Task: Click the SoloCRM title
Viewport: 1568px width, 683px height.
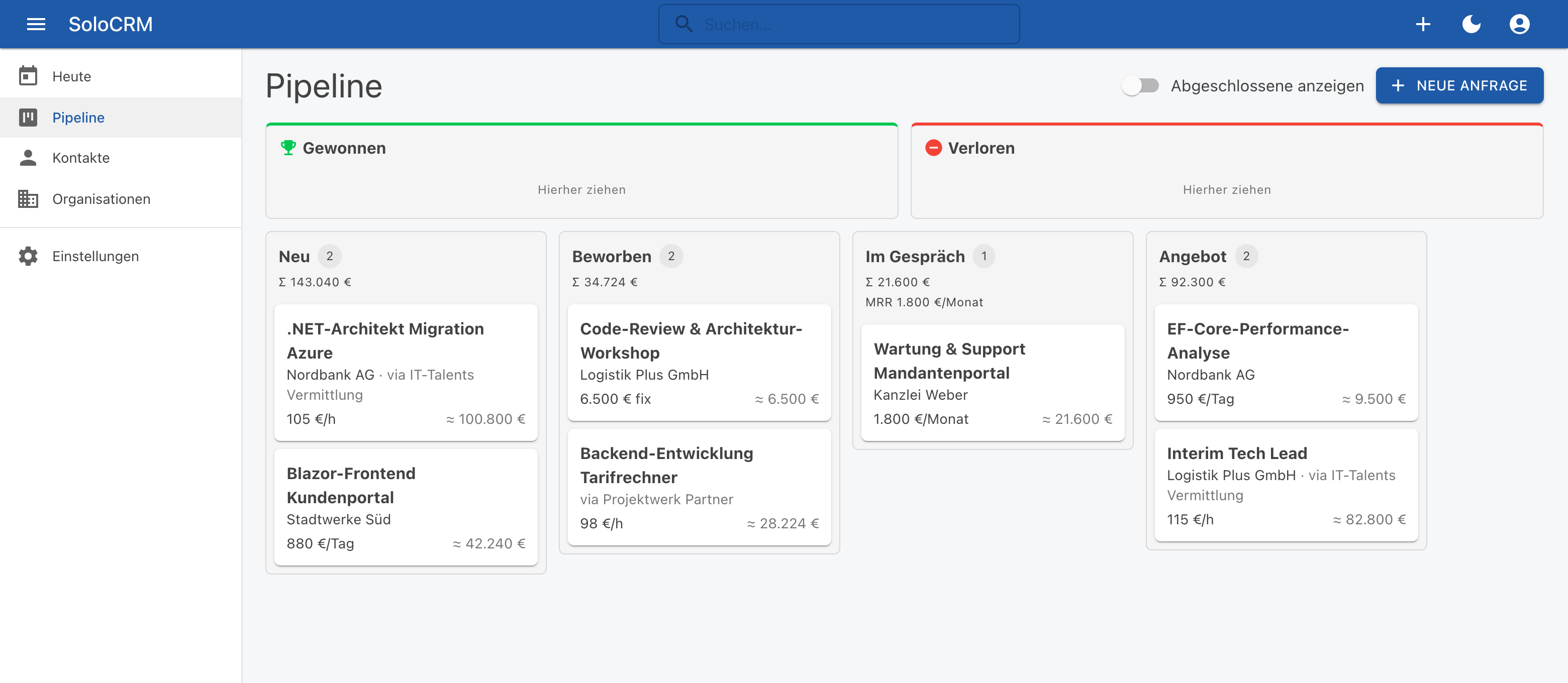Action: pos(110,24)
